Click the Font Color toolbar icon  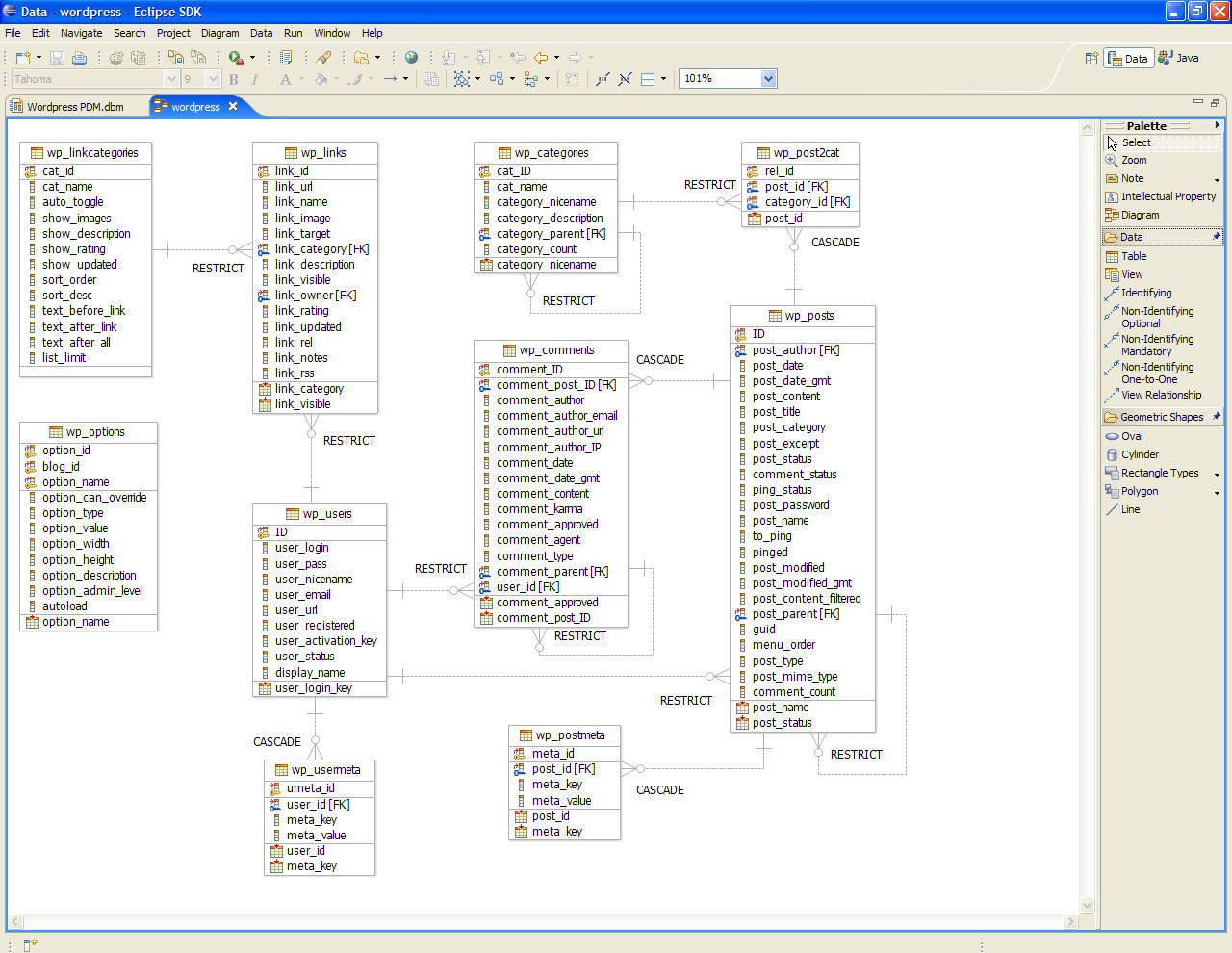pyautogui.click(x=286, y=79)
